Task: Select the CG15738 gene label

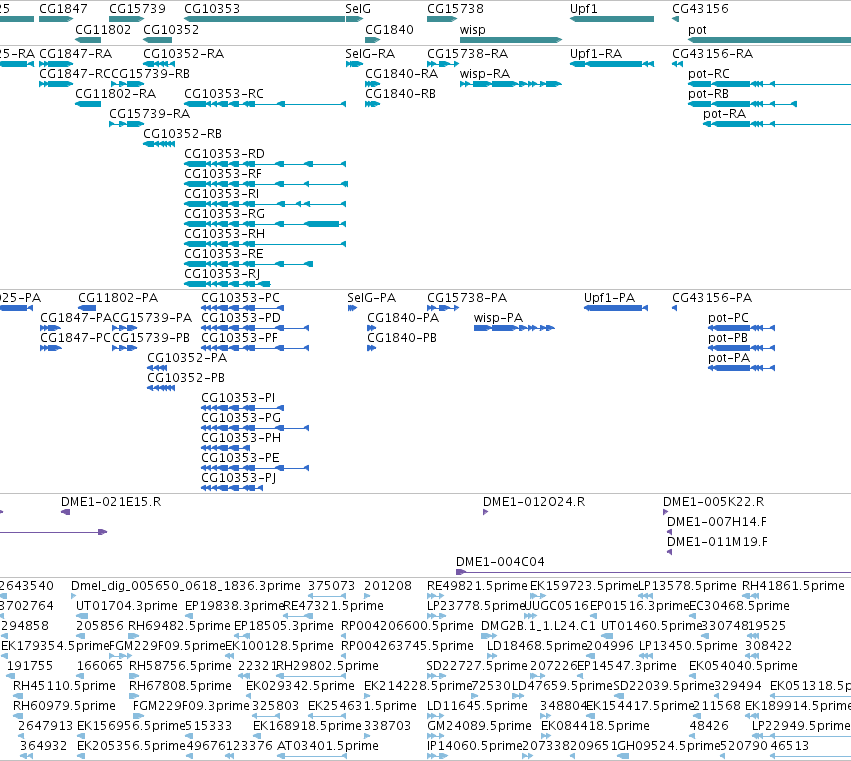Action: (455, 9)
